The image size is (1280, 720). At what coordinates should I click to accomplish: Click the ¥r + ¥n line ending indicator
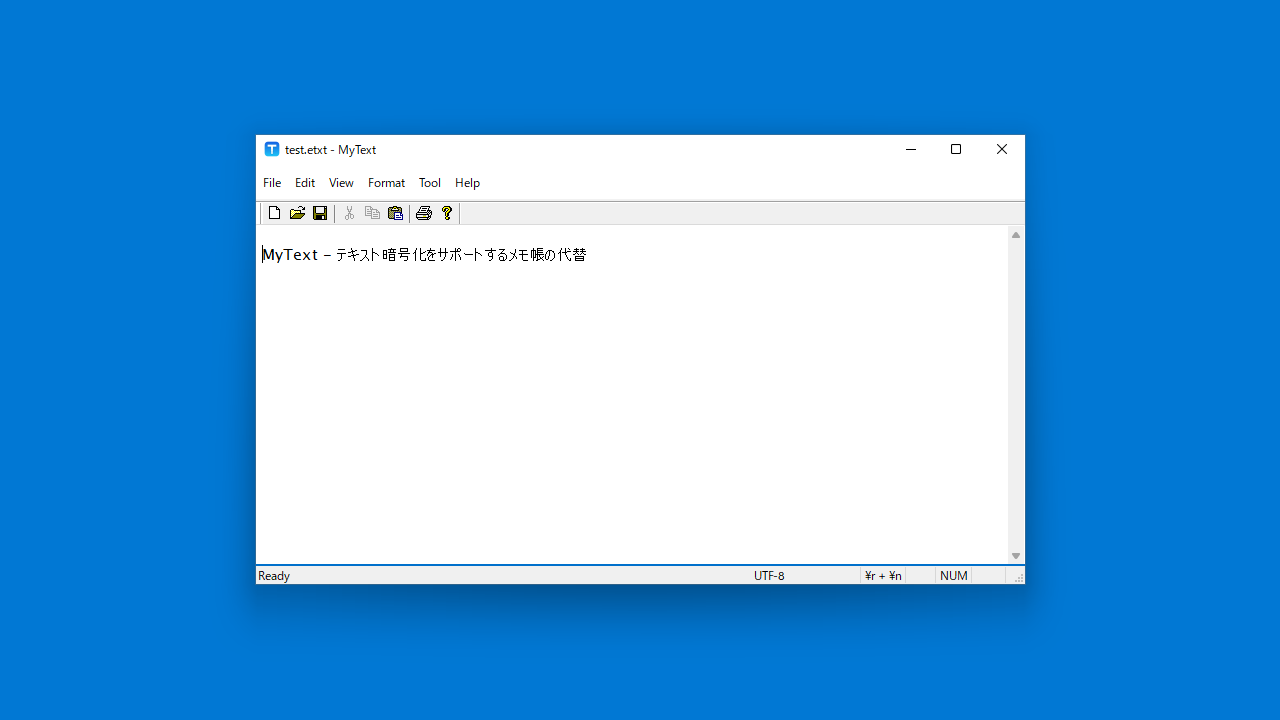click(x=883, y=576)
